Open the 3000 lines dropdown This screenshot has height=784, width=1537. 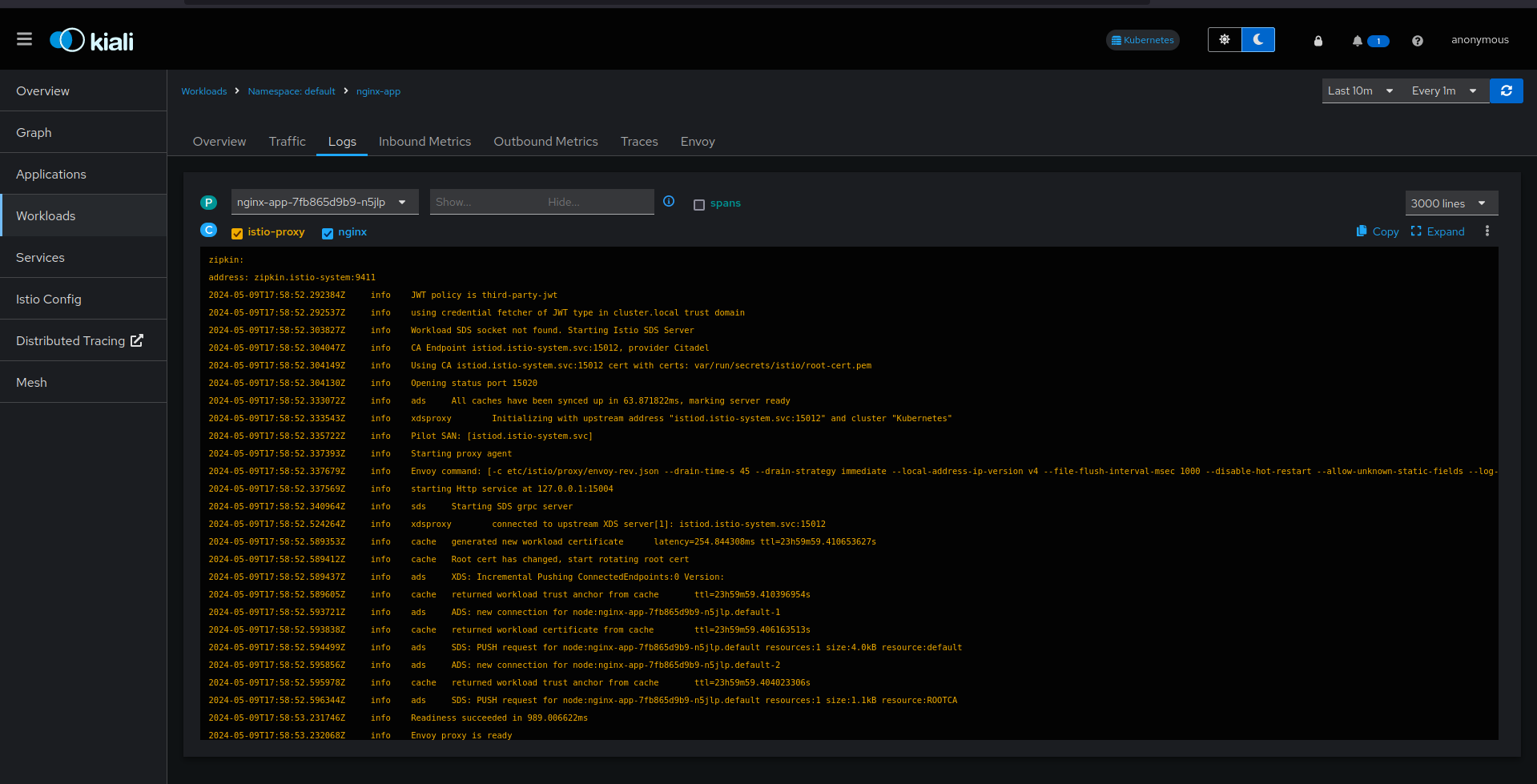coord(1450,203)
